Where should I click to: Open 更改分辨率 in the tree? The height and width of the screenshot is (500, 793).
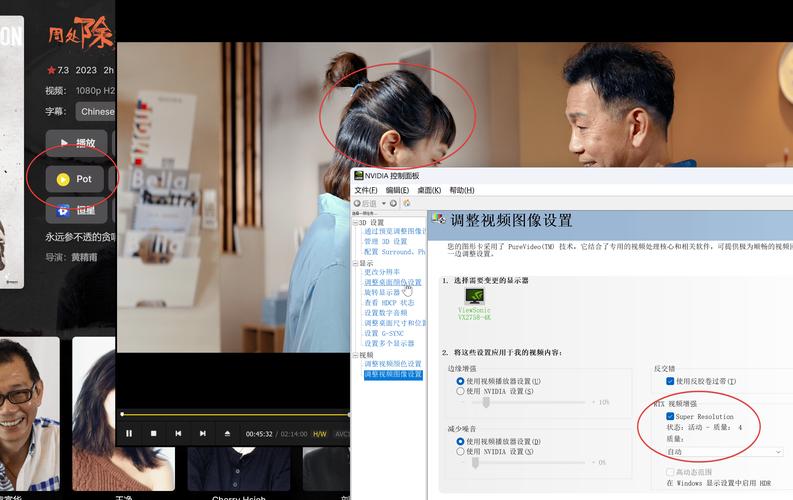[382, 272]
